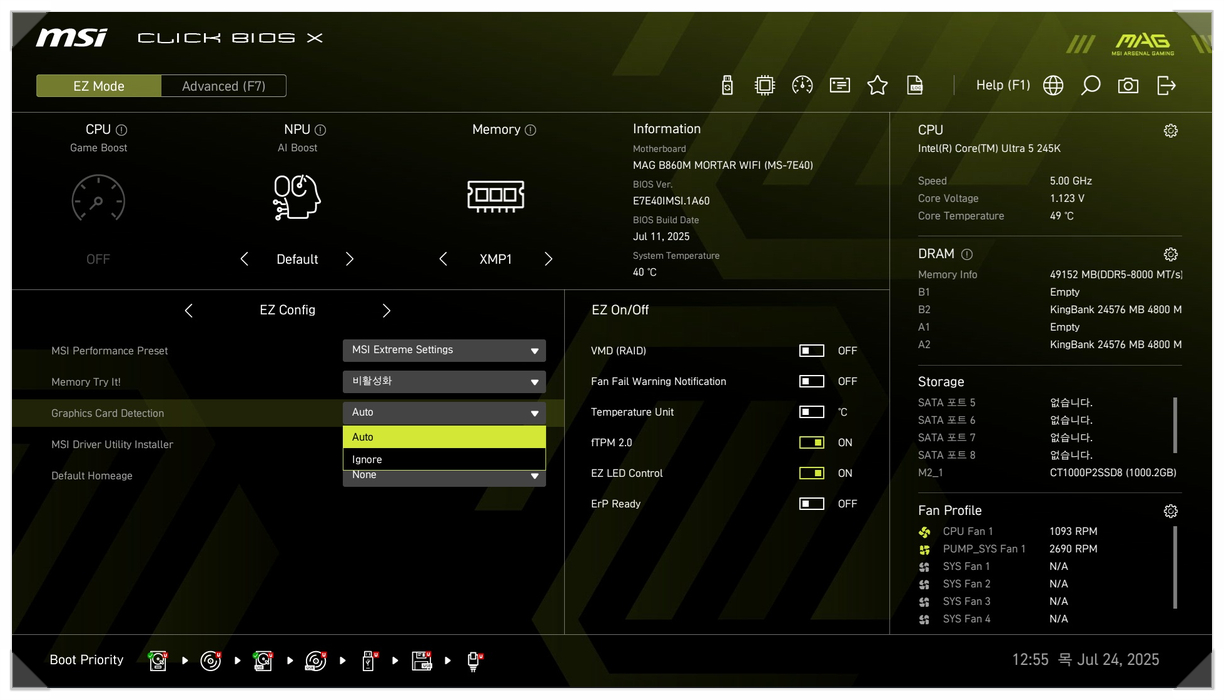
Task: Open the M-Flash USB update icon
Action: click(727, 86)
